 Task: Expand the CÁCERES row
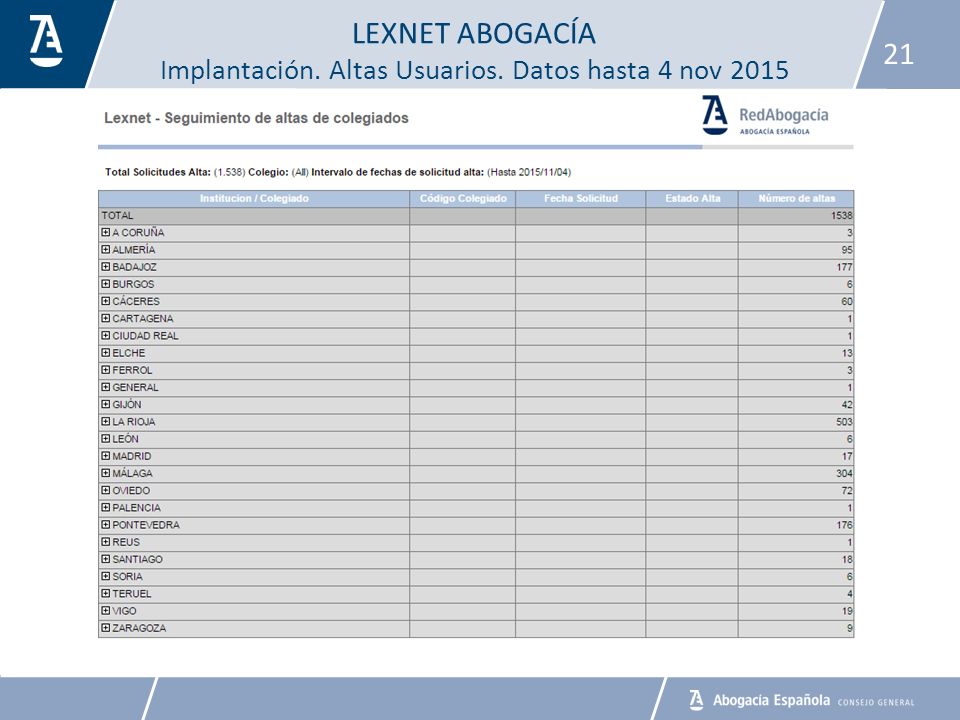[x=106, y=301]
